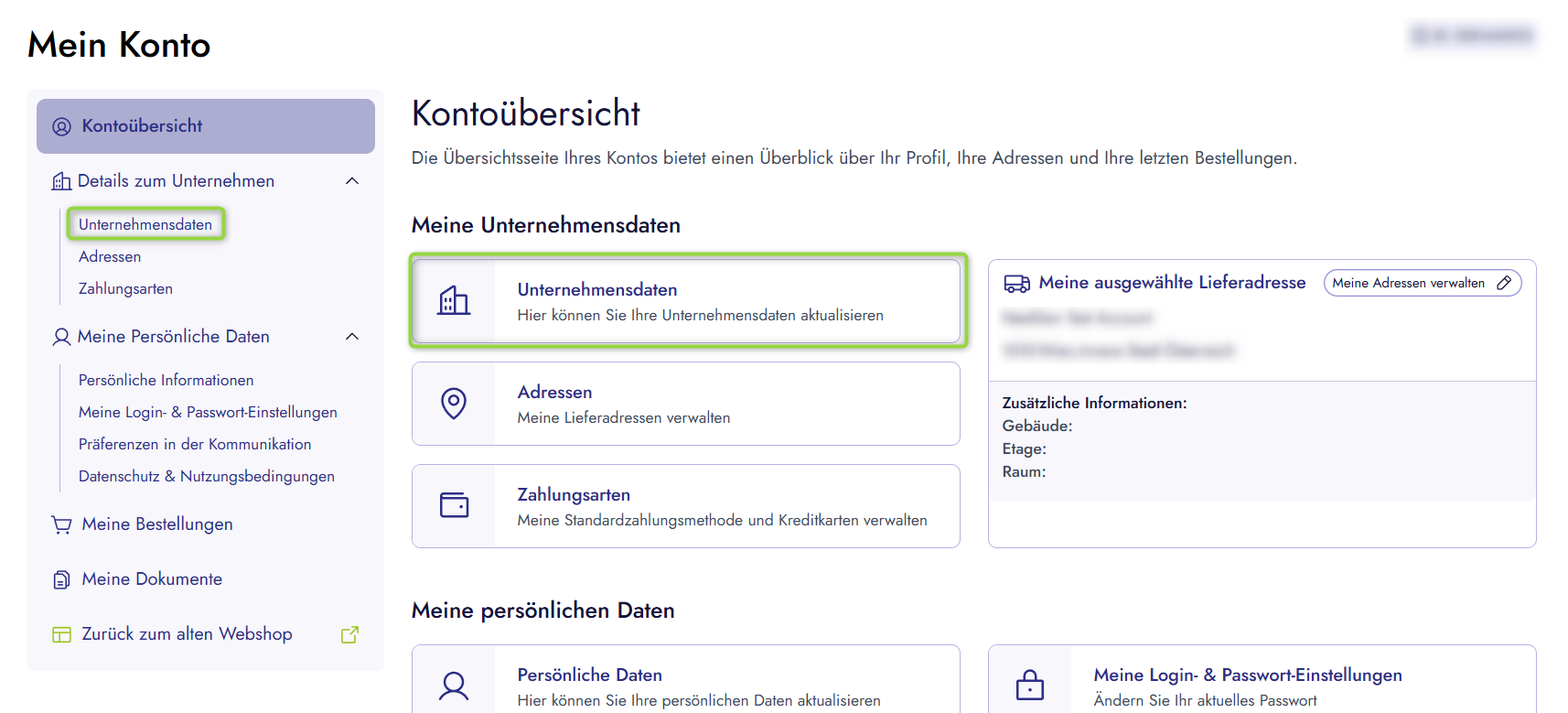
Task: Click the 'Gebäude:' label
Action: pyautogui.click(x=1037, y=426)
